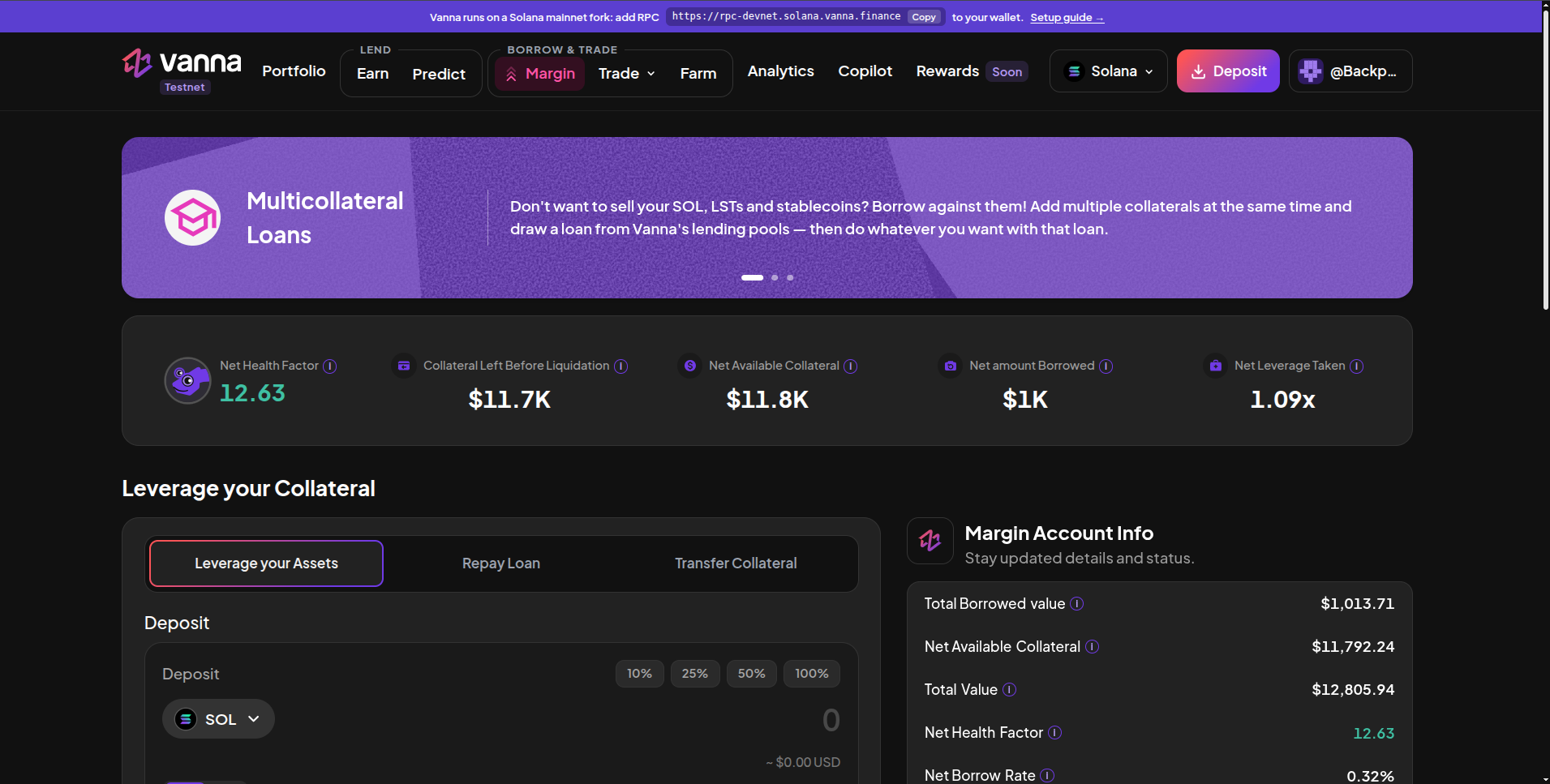1550x784 pixels.
Task: Switch to Repay Loan tab
Action: 501,563
